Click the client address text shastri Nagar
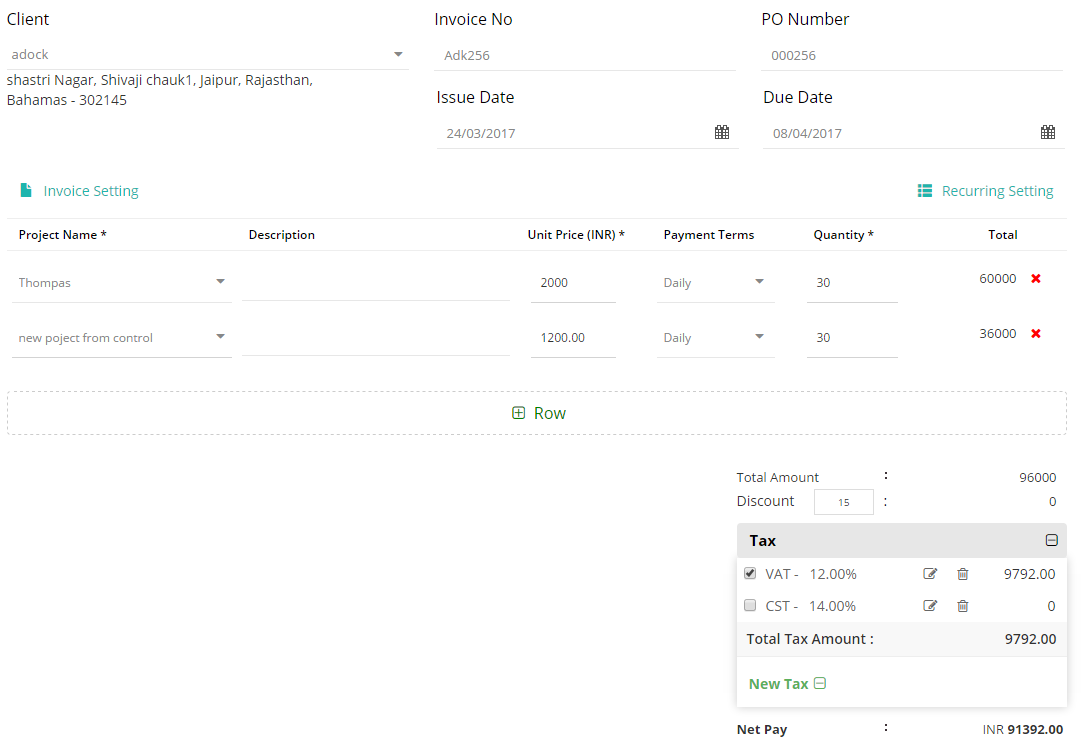This screenshot has width=1081, height=749. coord(159,90)
